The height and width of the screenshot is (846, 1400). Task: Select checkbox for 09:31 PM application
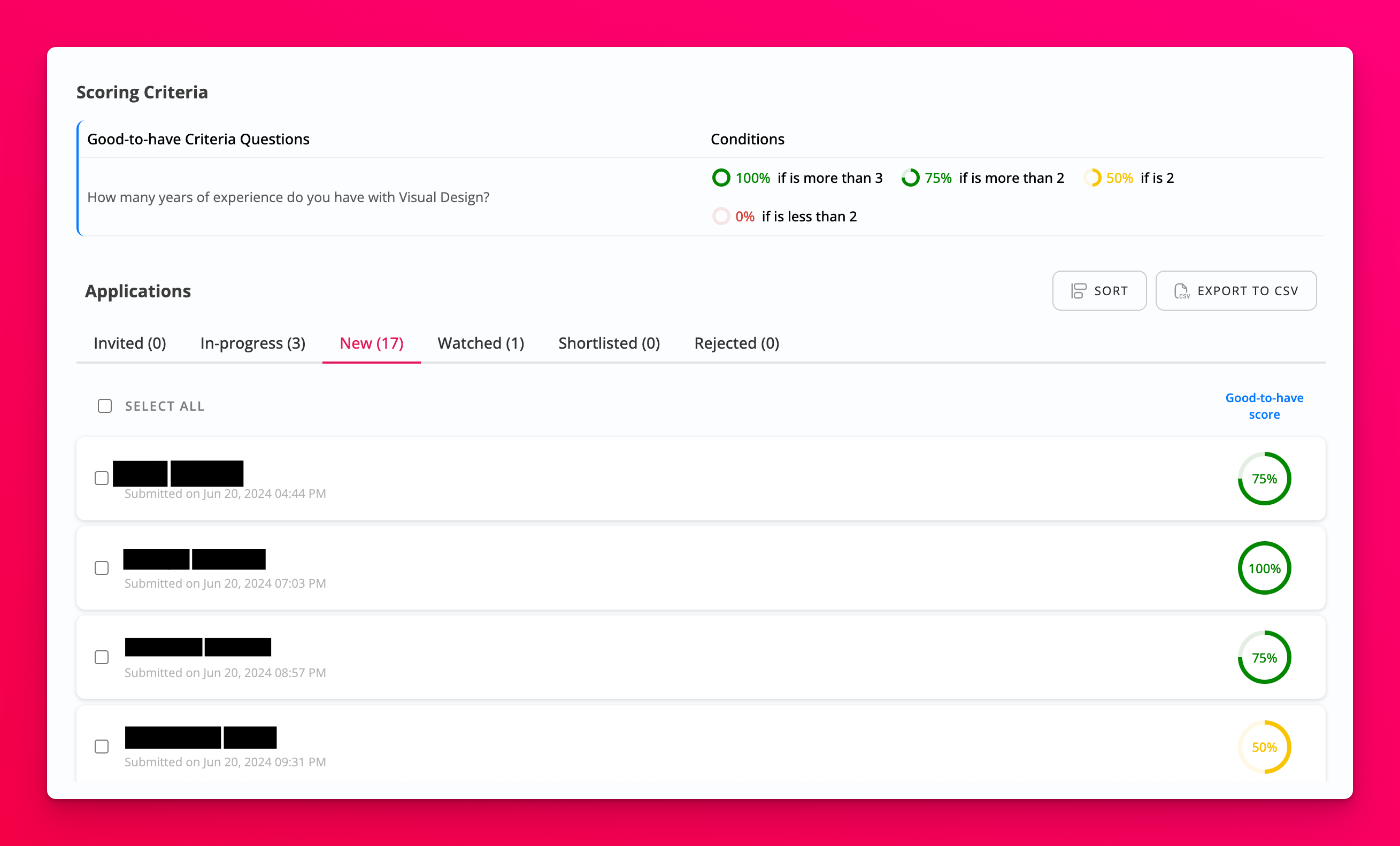[102, 747]
